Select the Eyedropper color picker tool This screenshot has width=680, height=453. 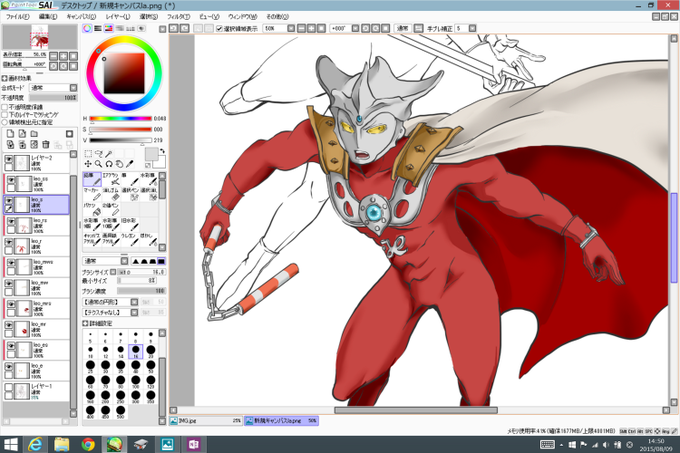click(x=130, y=164)
